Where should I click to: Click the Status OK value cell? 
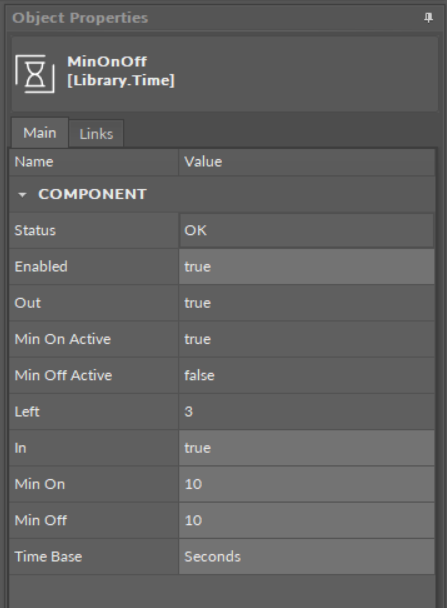(306, 230)
